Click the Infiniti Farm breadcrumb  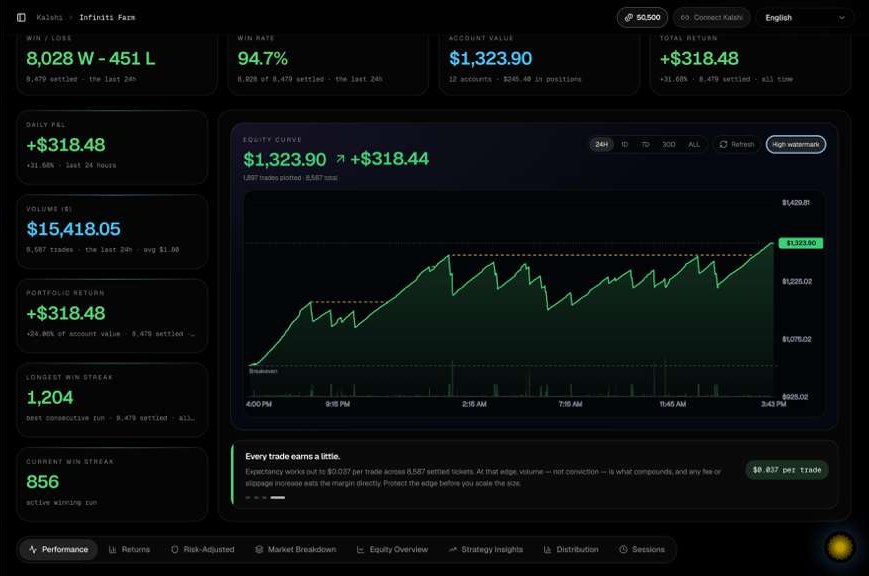coord(107,18)
